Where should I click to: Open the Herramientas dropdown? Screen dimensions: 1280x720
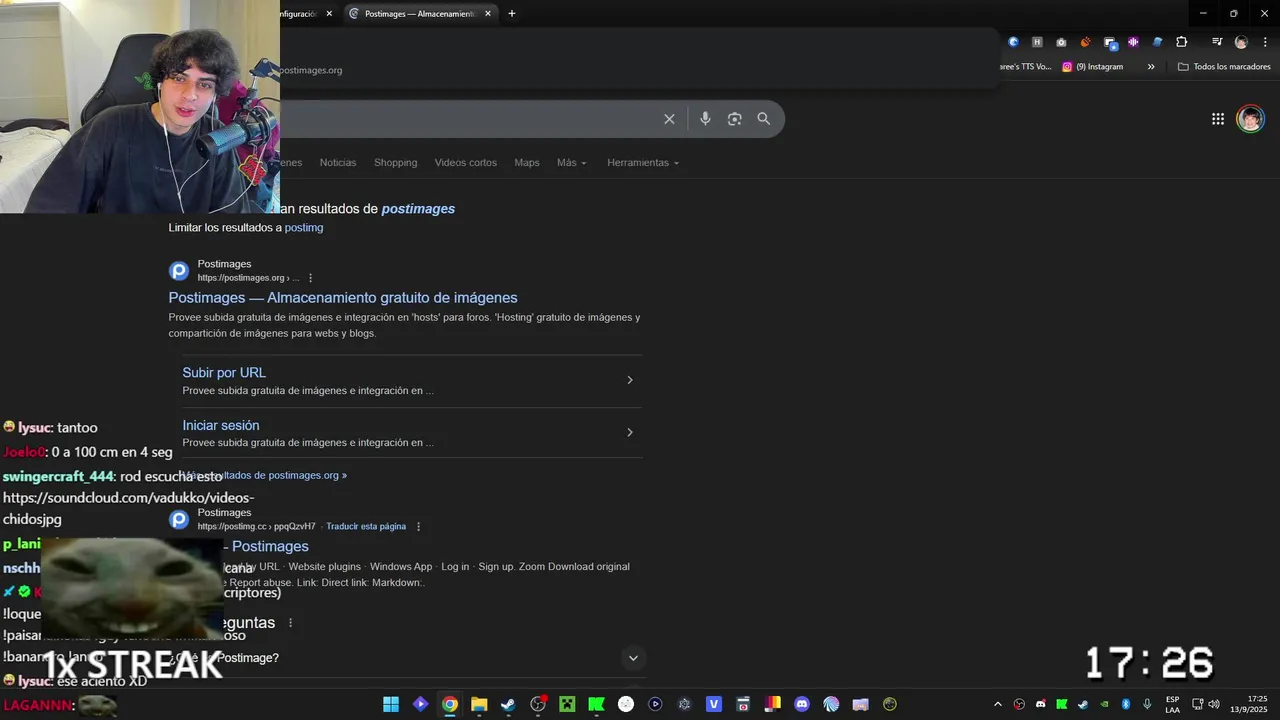click(x=643, y=163)
